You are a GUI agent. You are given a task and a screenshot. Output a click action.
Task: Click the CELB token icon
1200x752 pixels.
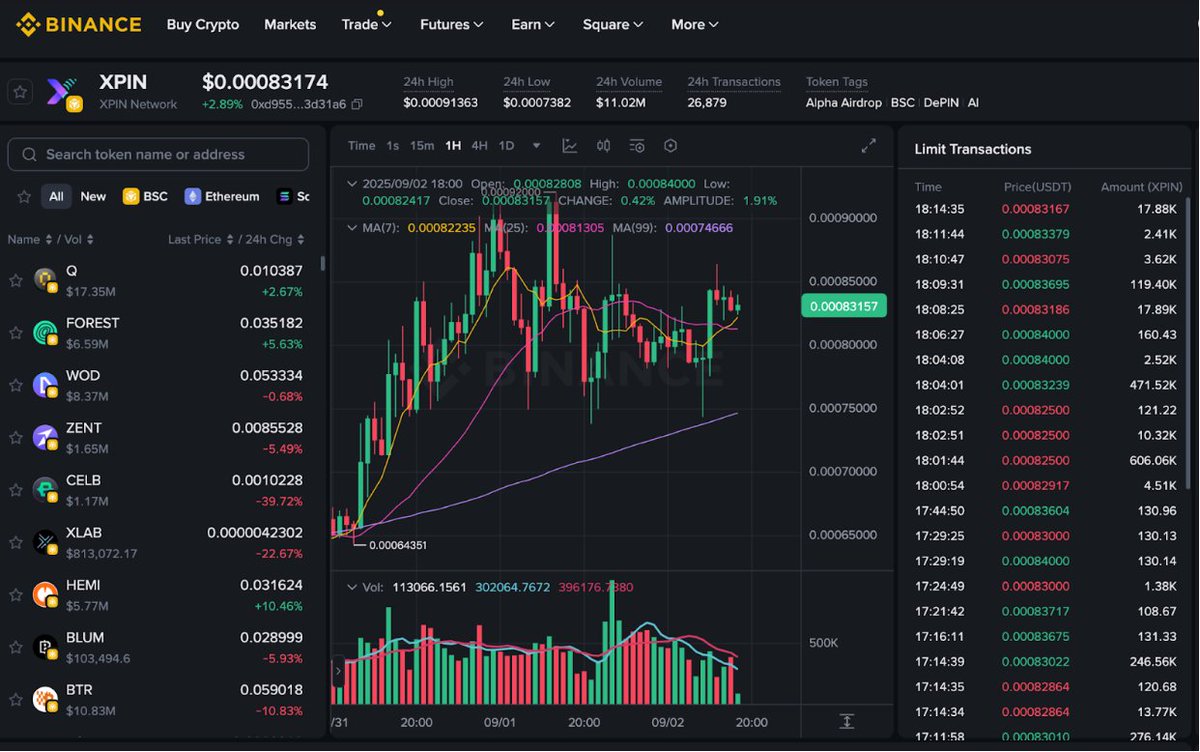click(x=45, y=490)
